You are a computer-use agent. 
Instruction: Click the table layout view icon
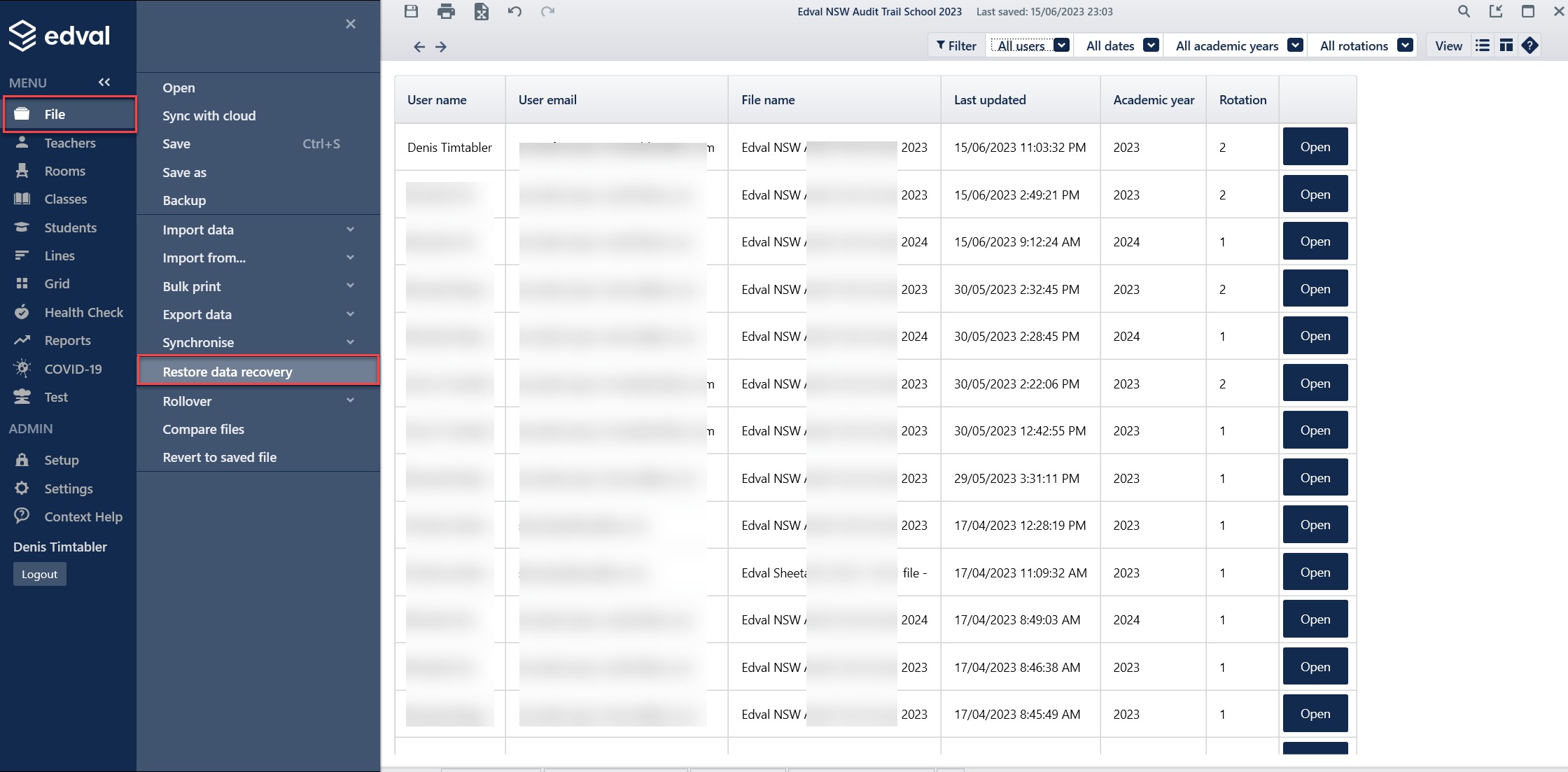1506,45
